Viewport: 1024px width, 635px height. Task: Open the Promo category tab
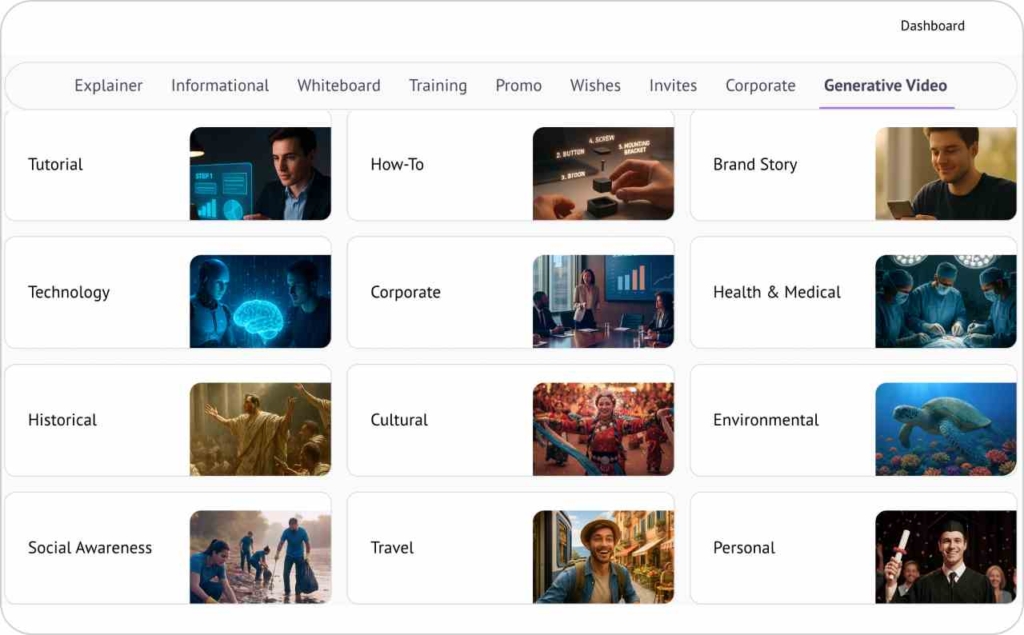pos(518,86)
